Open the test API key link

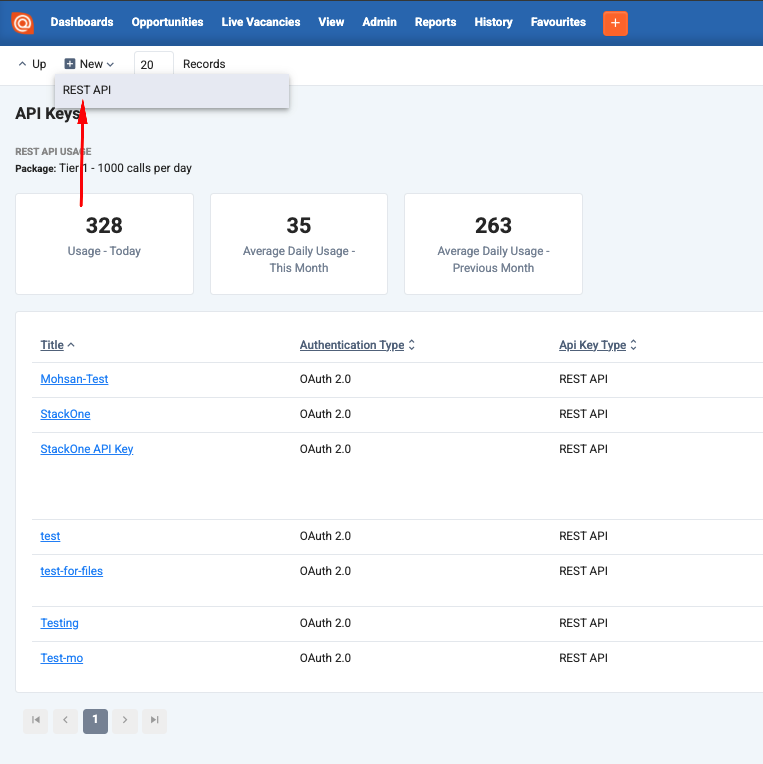tap(50, 536)
